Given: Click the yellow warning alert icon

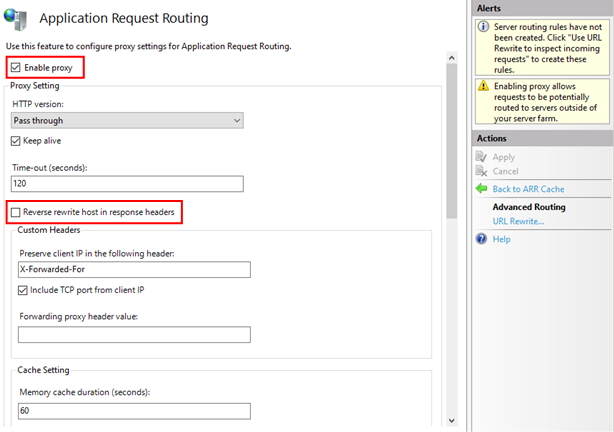Looking at the screenshot, I should pos(481,87).
